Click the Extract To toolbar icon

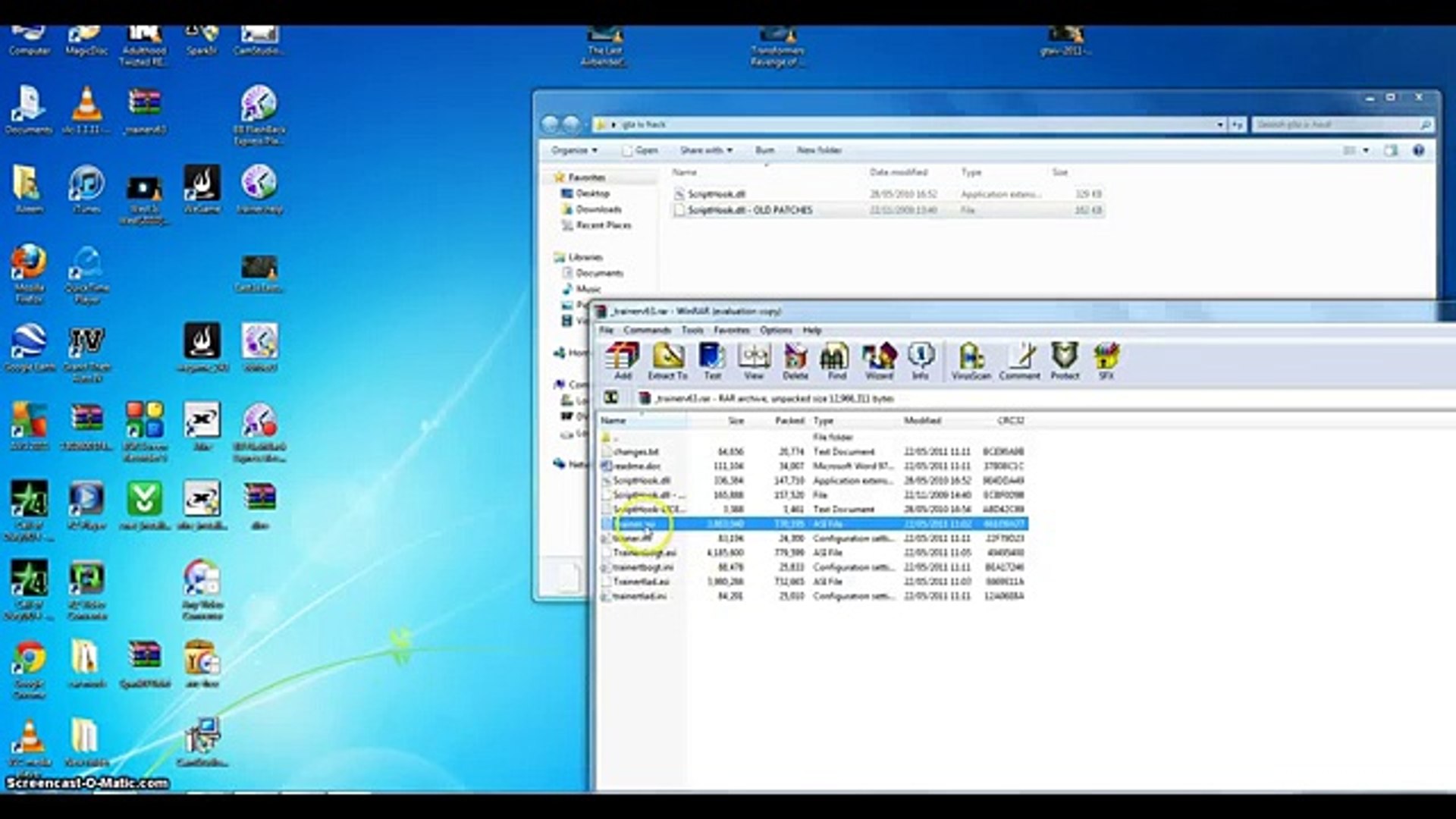tap(667, 361)
